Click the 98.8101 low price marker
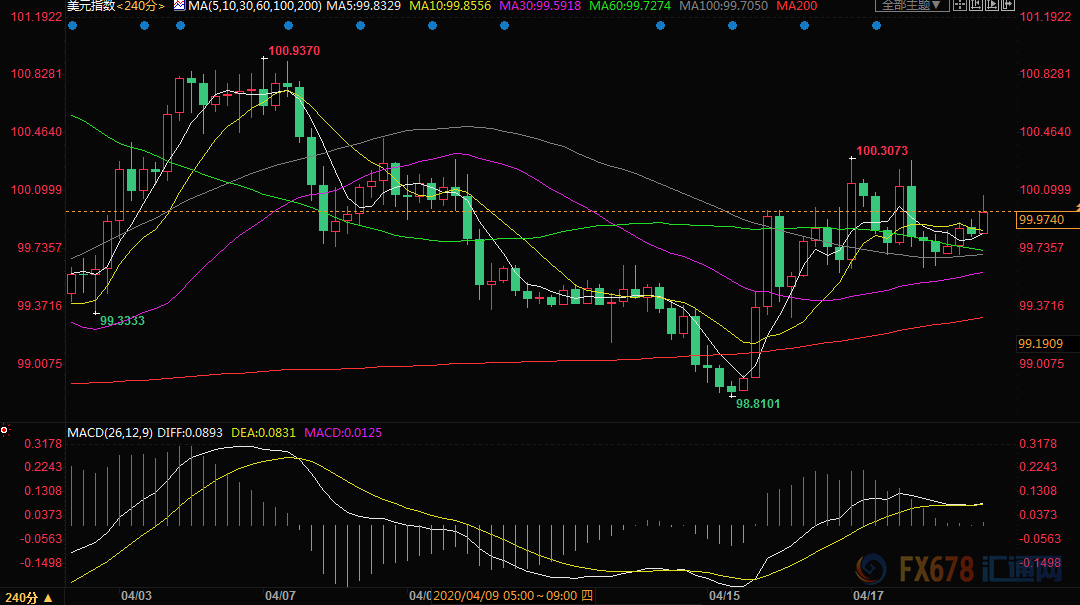The width and height of the screenshot is (1080, 605). (757, 403)
